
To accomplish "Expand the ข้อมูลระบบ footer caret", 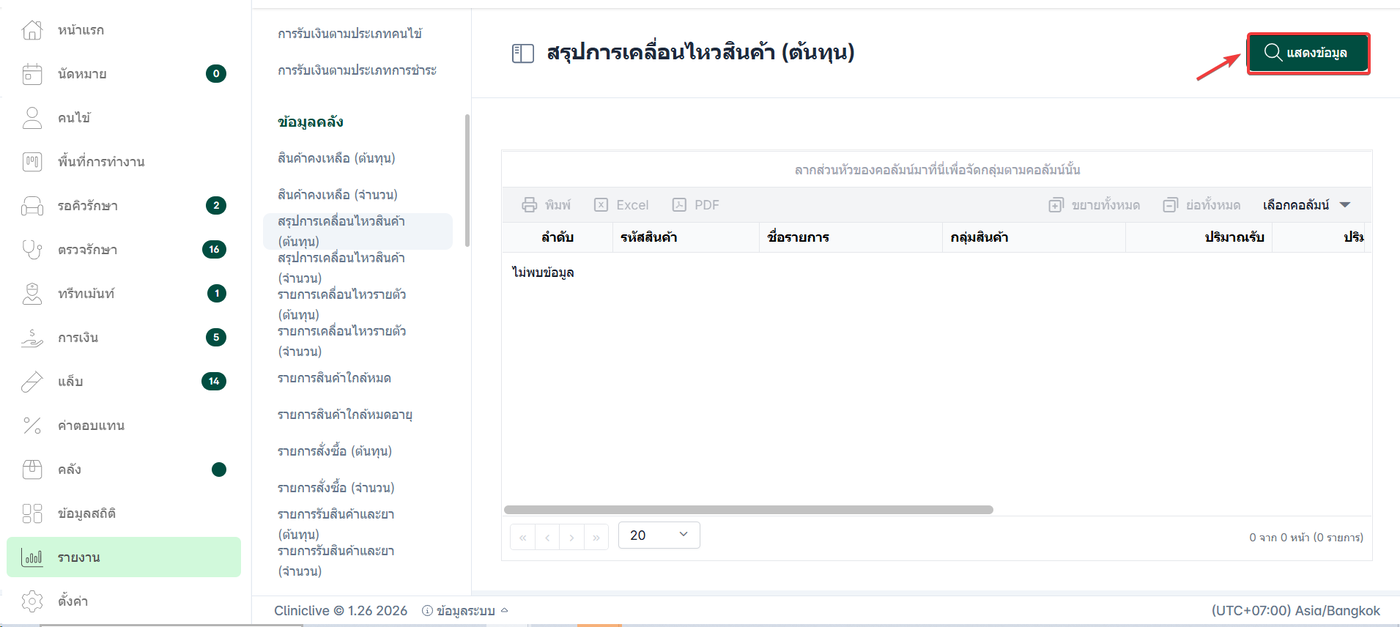I will point(504,610).
